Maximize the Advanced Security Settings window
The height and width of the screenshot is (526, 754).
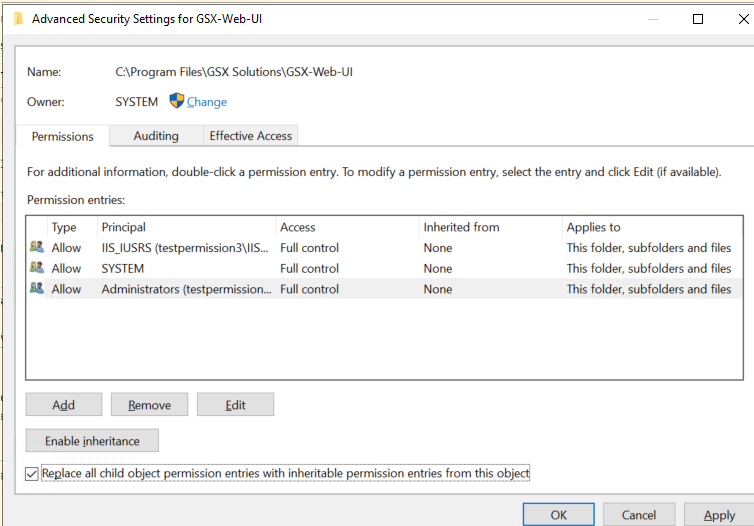tap(698, 19)
